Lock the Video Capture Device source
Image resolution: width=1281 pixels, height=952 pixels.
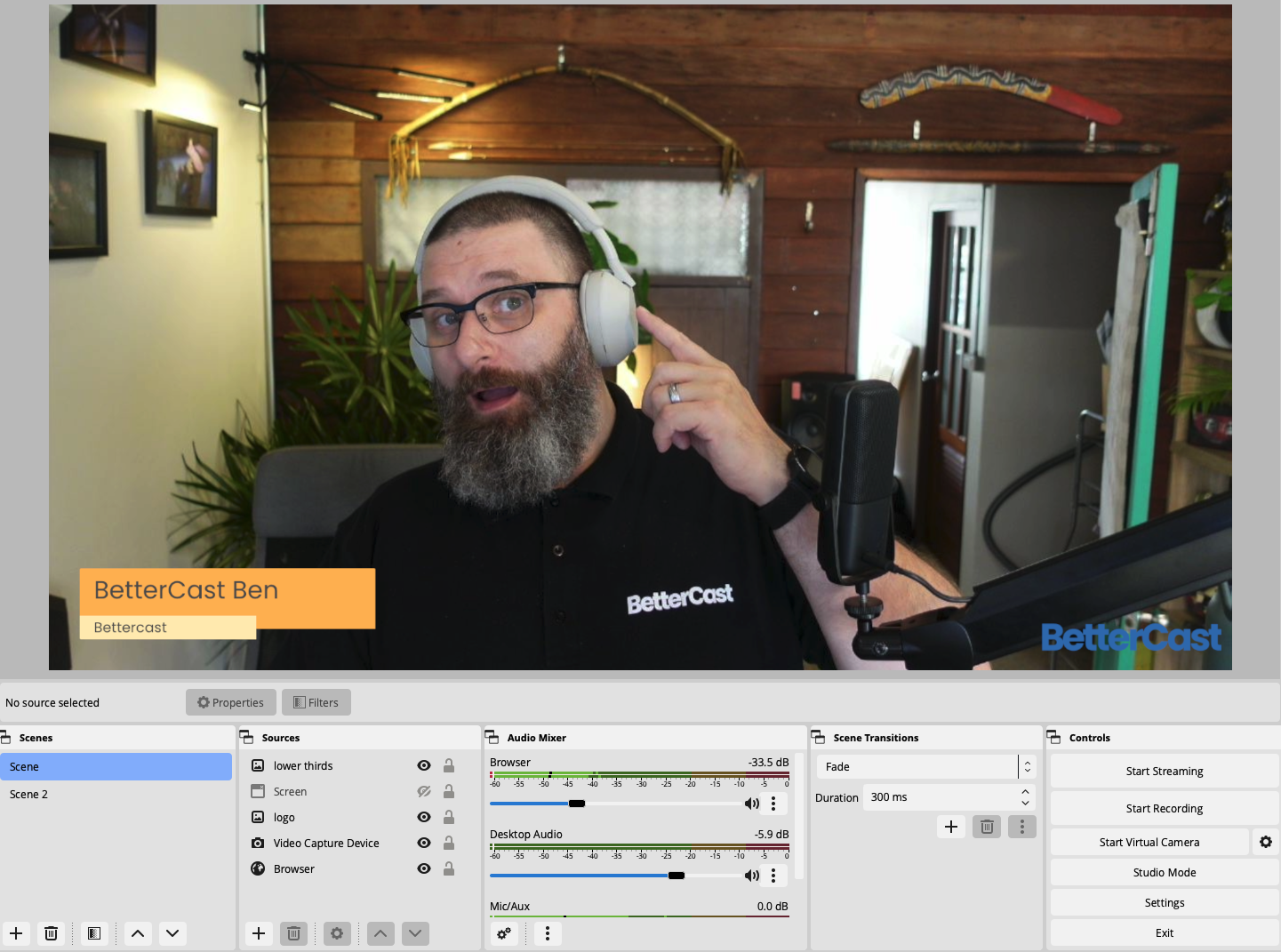(449, 843)
